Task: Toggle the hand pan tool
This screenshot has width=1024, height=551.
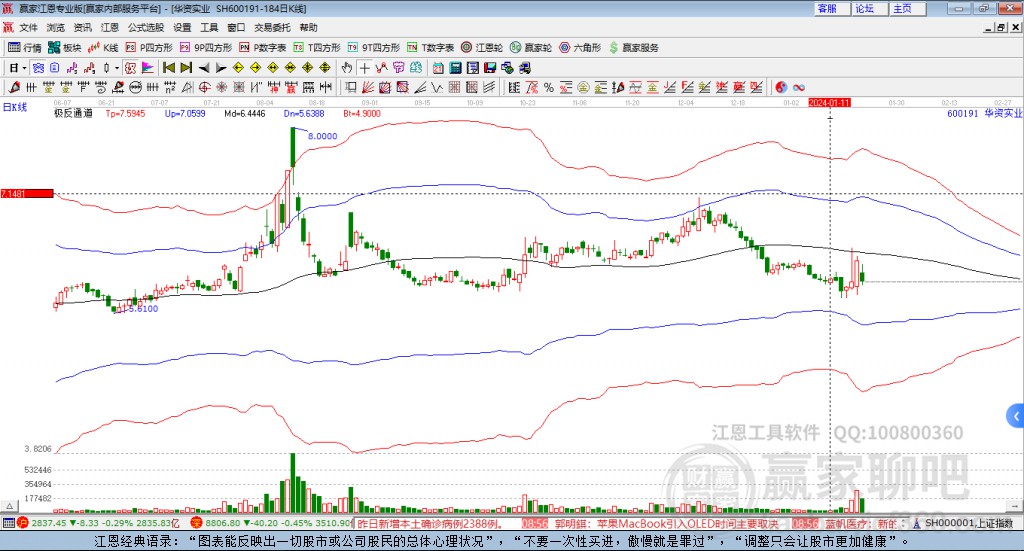Action: [347, 68]
